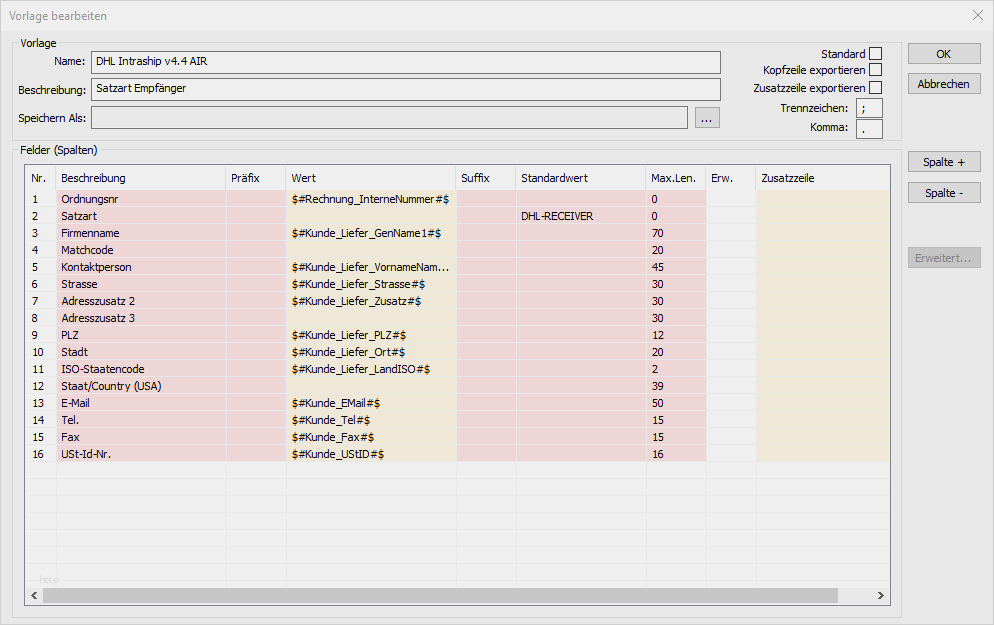
Task: Select the PLZ description cell
Action: pos(141,335)
